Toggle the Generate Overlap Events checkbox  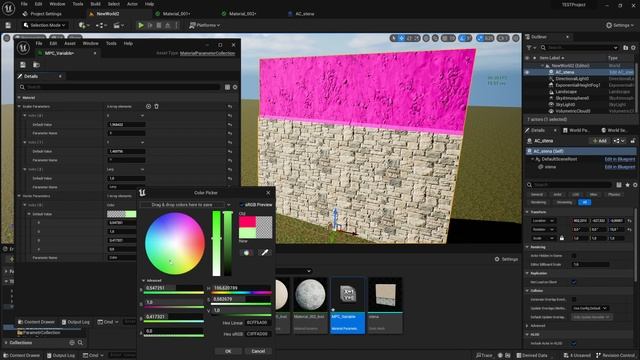tap(574, 300)
